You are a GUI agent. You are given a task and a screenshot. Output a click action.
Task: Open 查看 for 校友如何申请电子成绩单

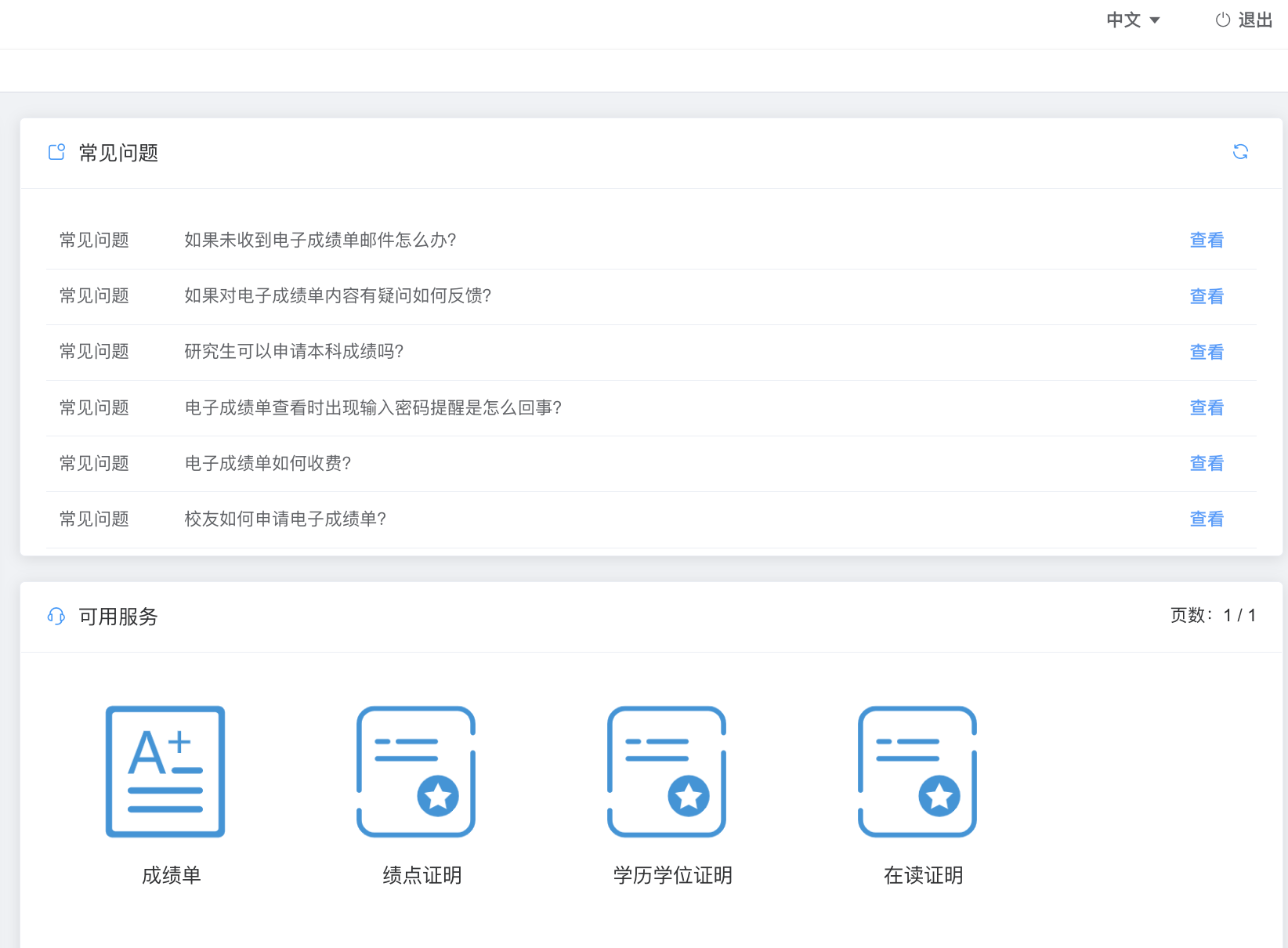(x=1206, y=519)
